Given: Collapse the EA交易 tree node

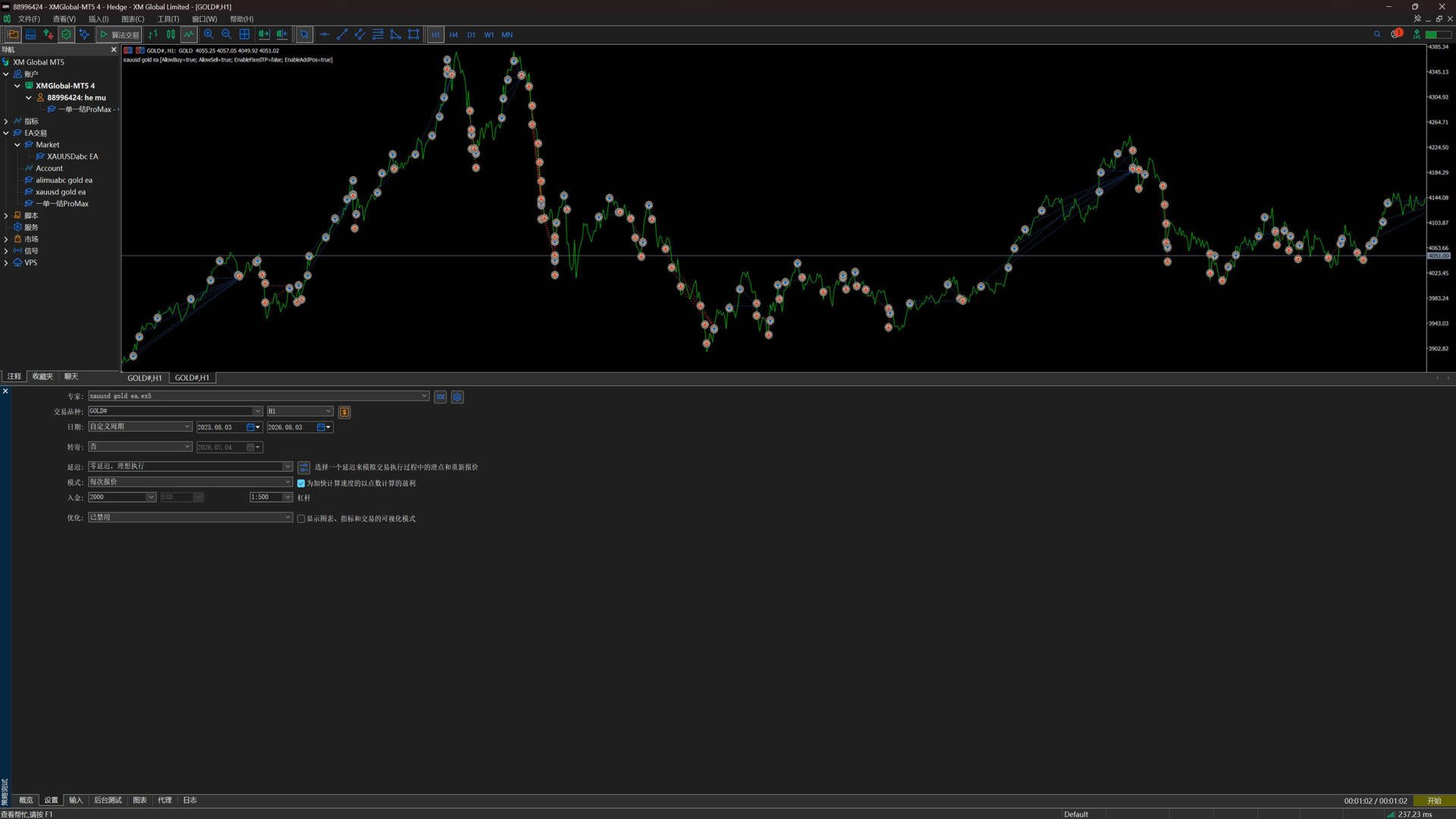Looking at the screenshot, I should point(6,133).
